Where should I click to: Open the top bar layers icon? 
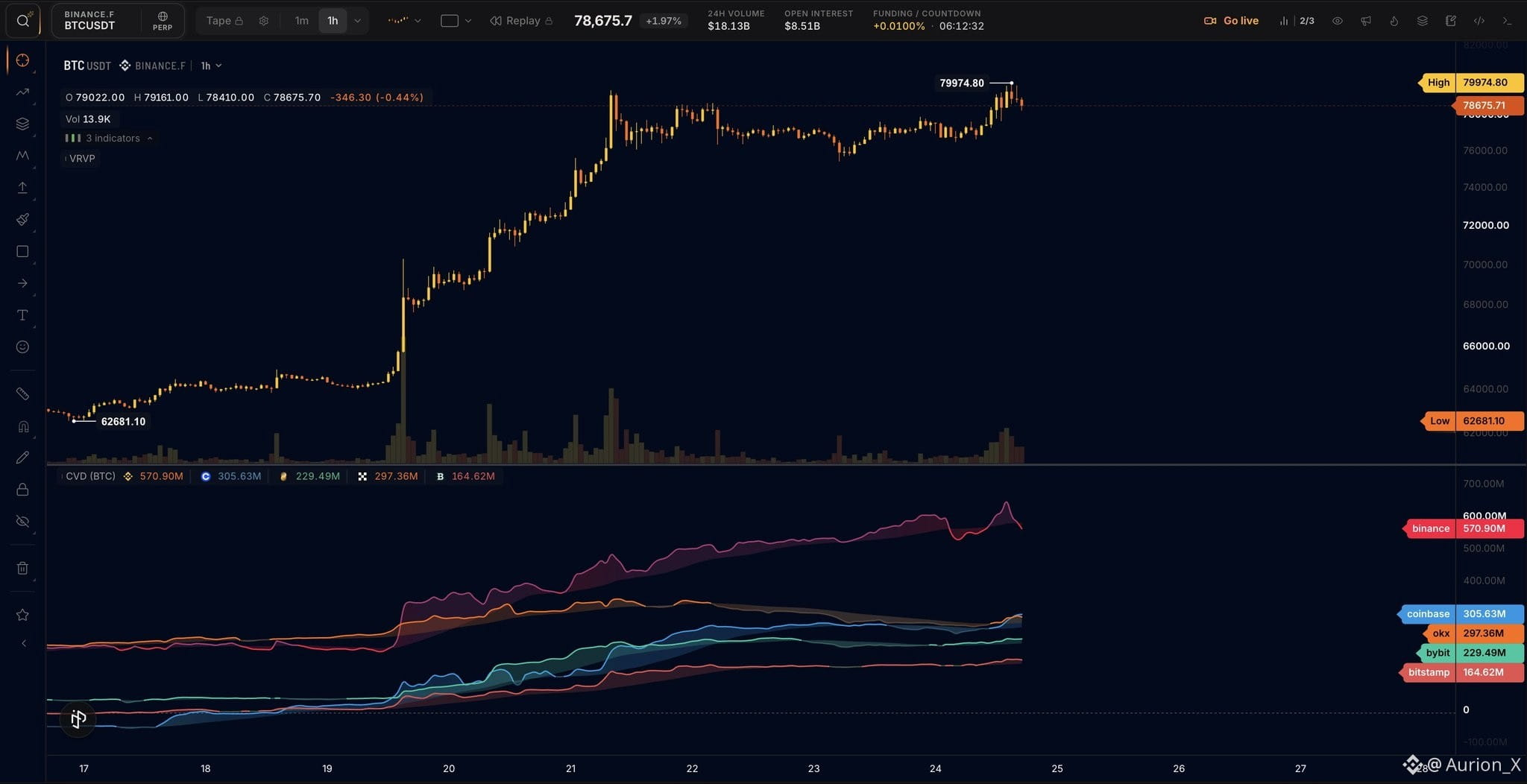(1423, 21)
